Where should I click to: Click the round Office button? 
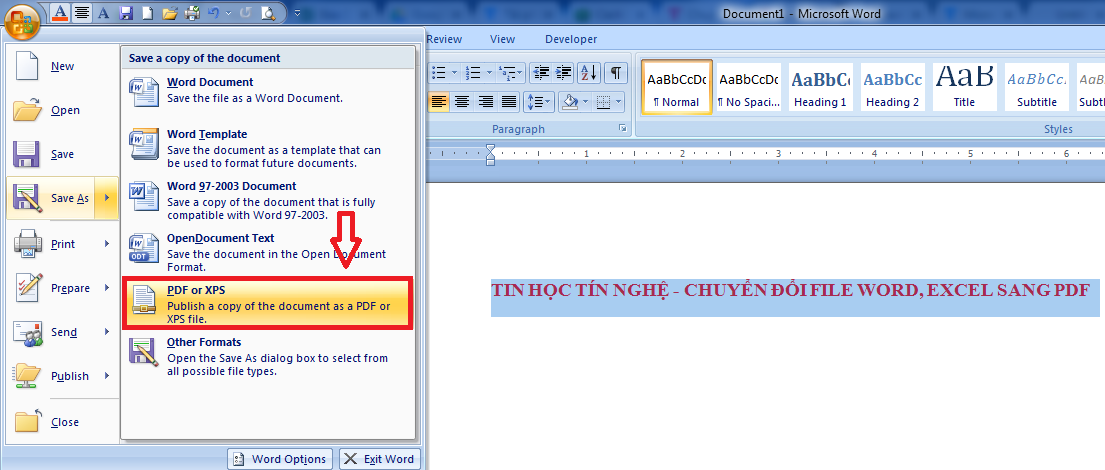point(23,22)
